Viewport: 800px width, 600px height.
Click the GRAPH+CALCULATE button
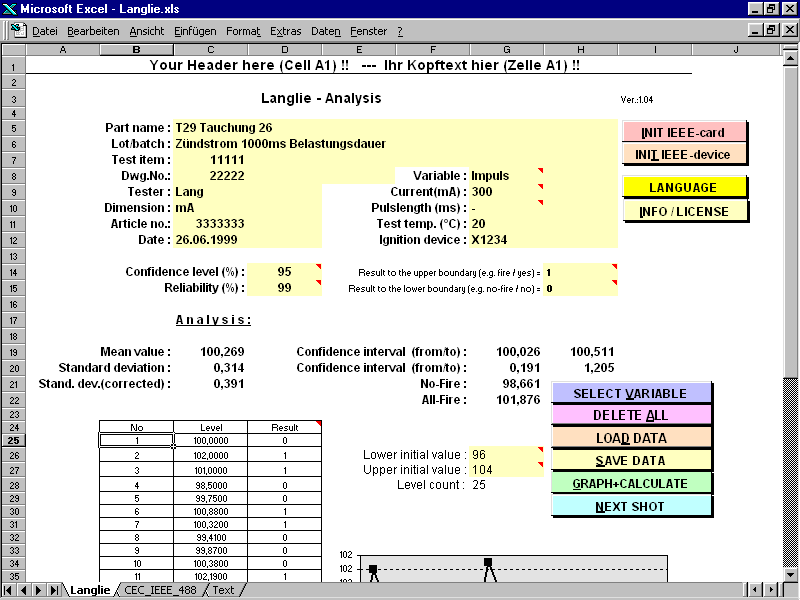pyautogui.click(x=631, y=483)
